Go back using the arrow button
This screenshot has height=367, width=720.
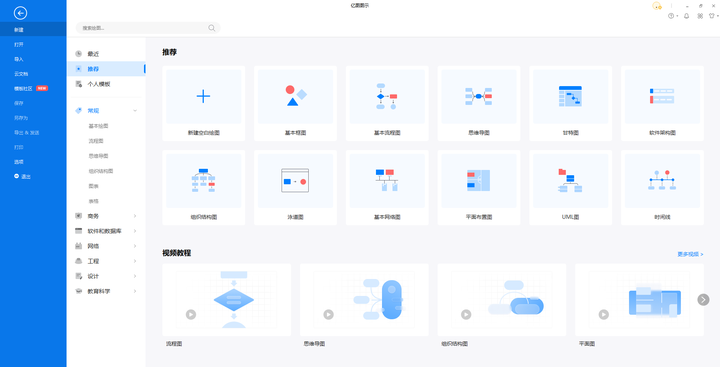pos(20,13)
